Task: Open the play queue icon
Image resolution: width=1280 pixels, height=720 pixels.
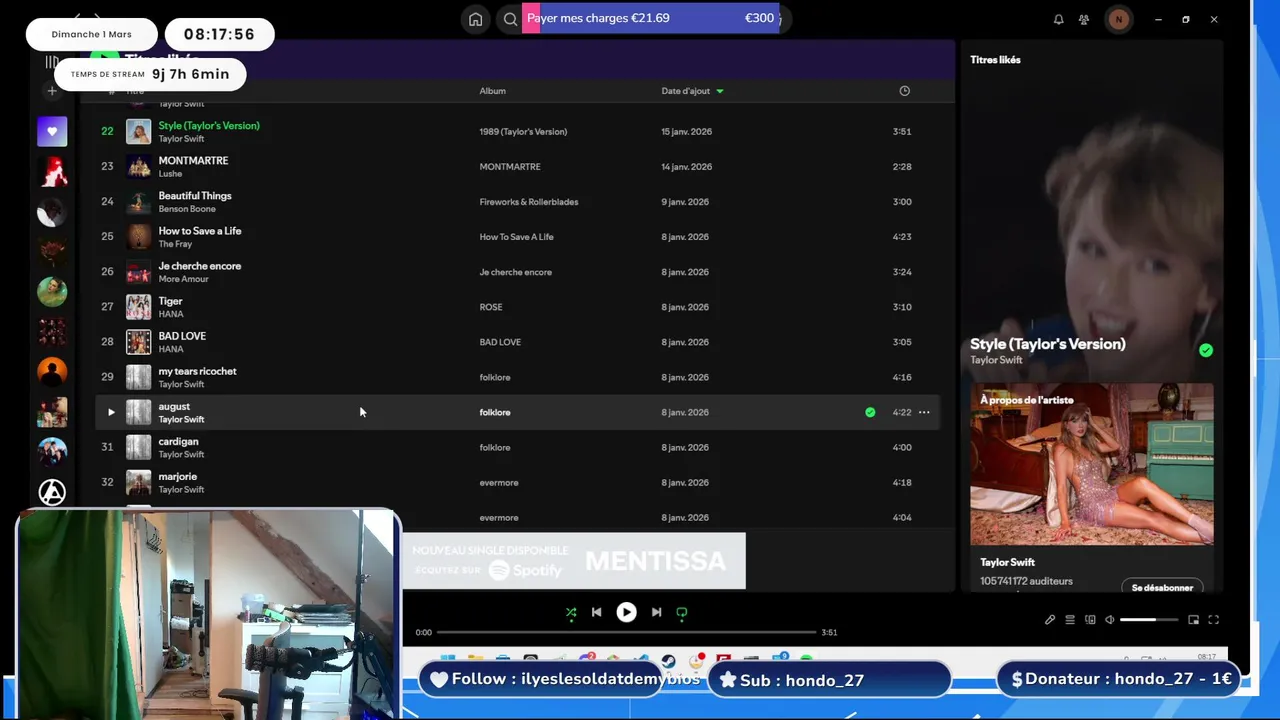Action: (1070, 620)
